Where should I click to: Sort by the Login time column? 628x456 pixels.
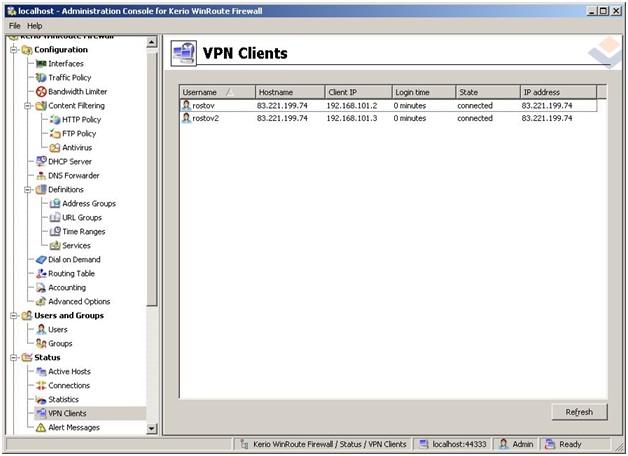(x=424, y=92)
